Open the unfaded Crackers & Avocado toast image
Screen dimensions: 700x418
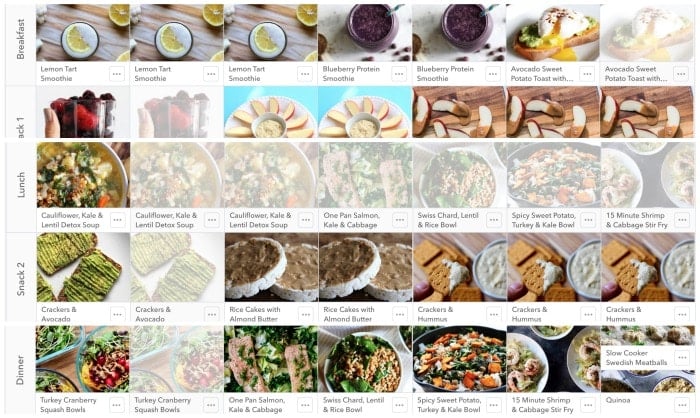[83, 267]
